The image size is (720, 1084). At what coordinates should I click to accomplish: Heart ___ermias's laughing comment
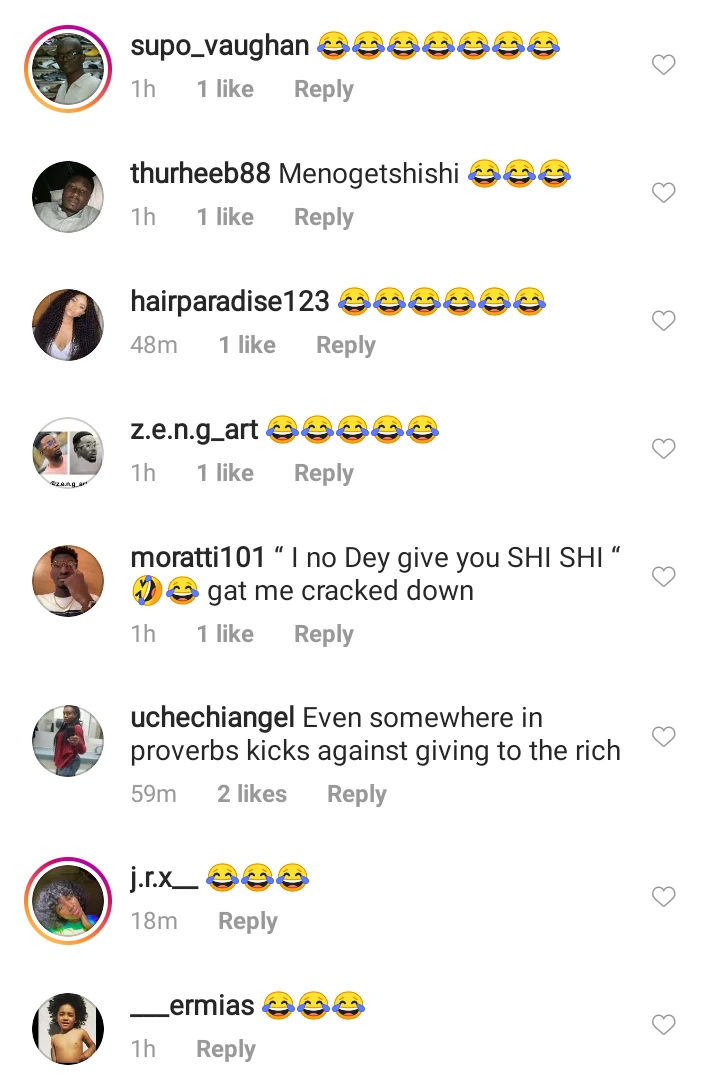coord(664,1025)
